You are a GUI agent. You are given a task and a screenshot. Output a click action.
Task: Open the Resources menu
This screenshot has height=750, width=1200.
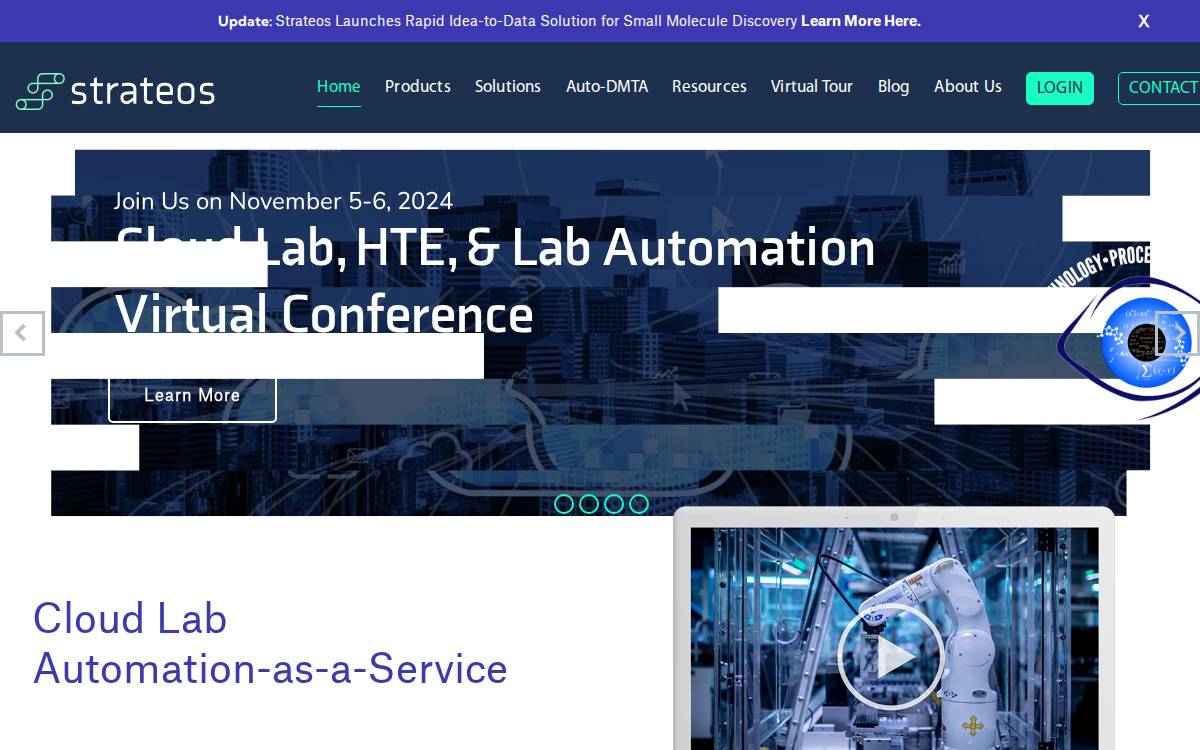(709, 87)
